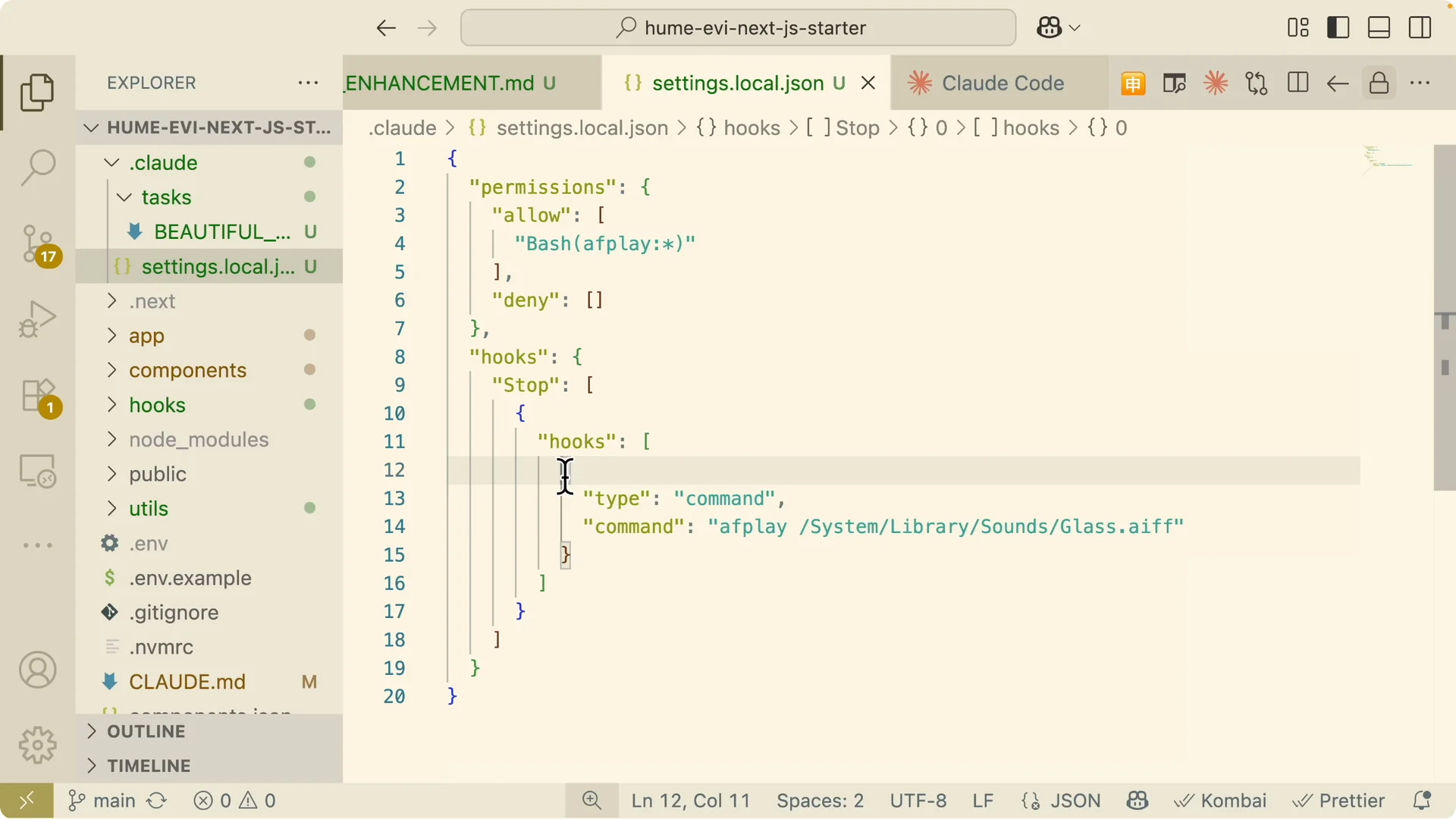Collapse the HUME-EVI-NEXT-JS-ST root folder
Viewport: 1456px width, 819px height.
[210, 127]
